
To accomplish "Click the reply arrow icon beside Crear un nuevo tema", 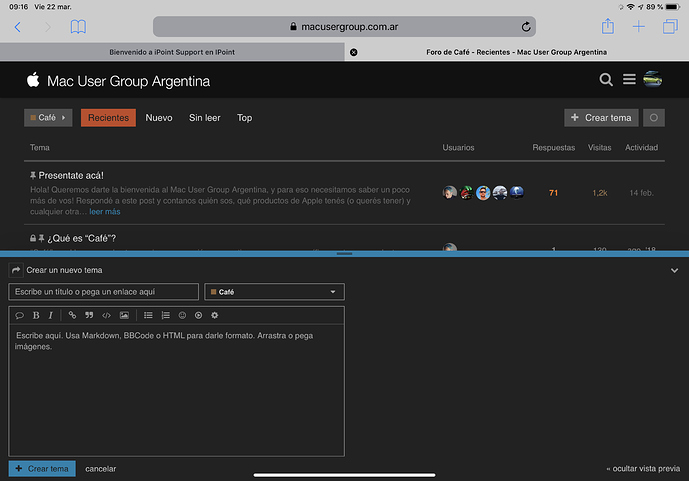I will [16, 270].
